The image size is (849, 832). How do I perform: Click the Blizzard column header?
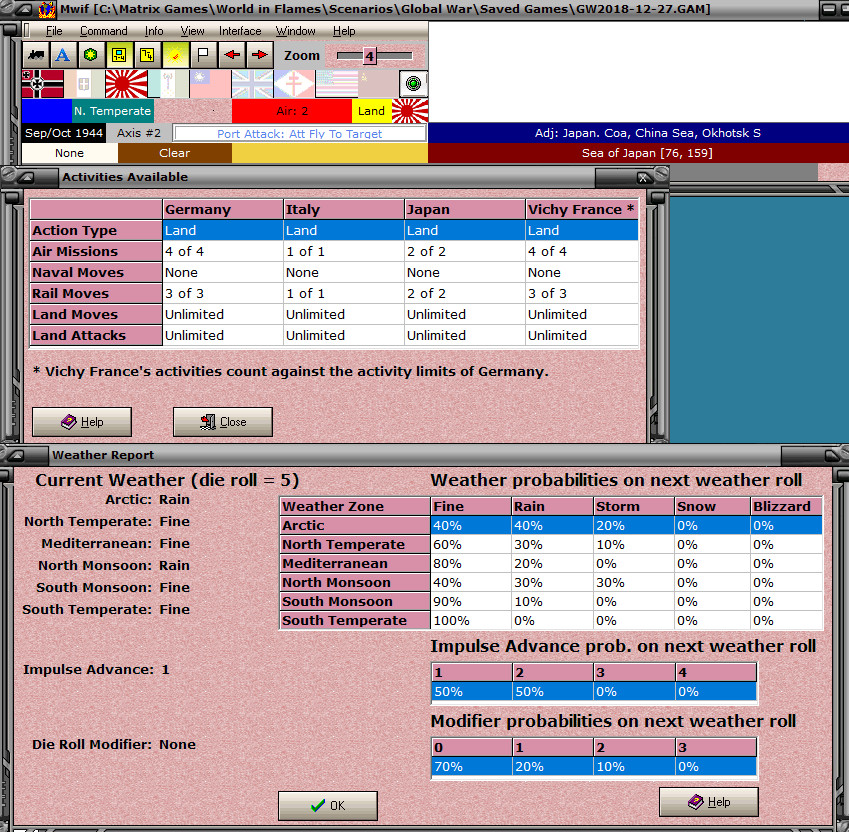coord(786,506)
